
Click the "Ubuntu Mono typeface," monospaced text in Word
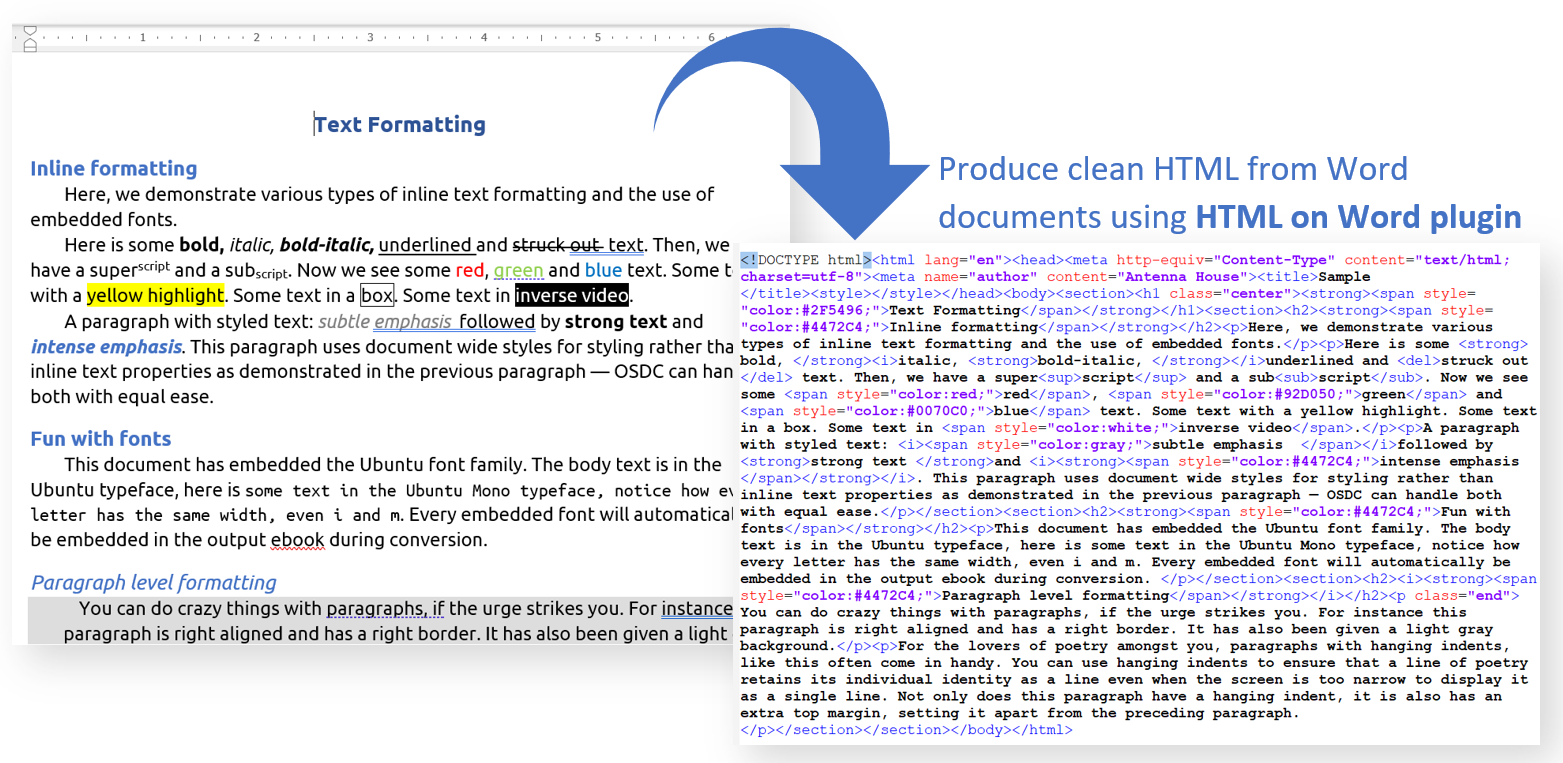[x=505, y=491]
